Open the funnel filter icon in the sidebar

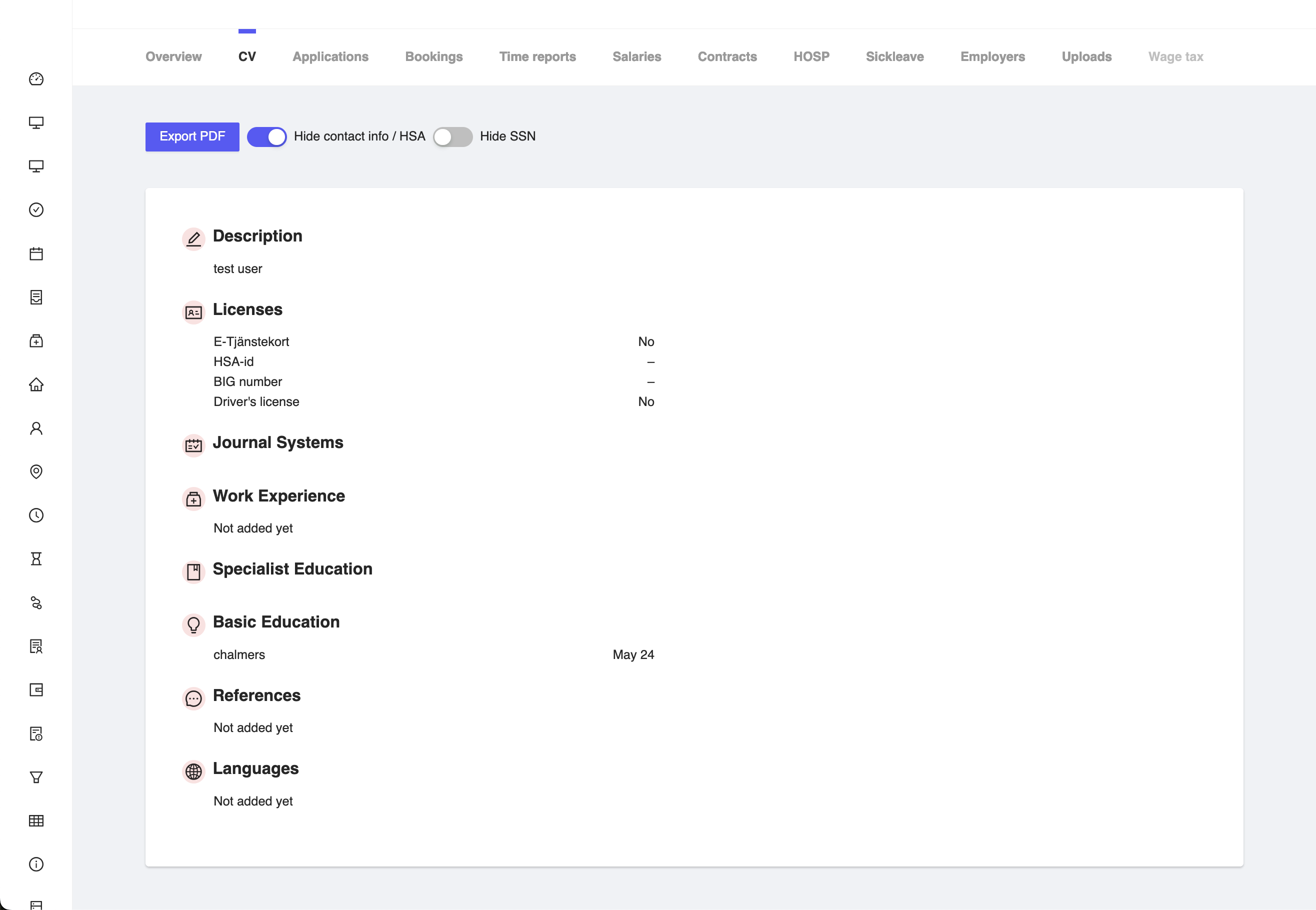[x=36, y=776]
